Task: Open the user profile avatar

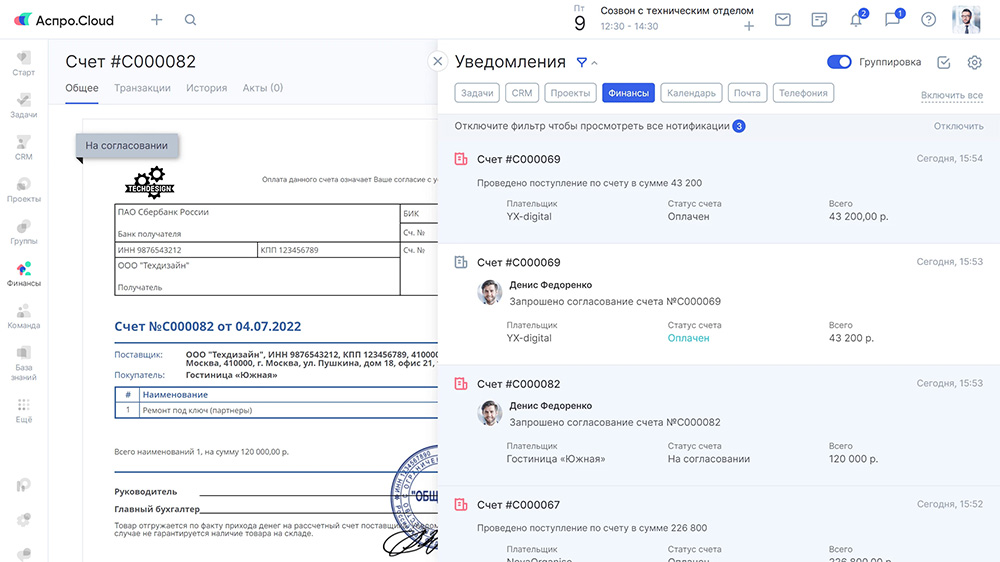Action: click(x=966, y=20)
